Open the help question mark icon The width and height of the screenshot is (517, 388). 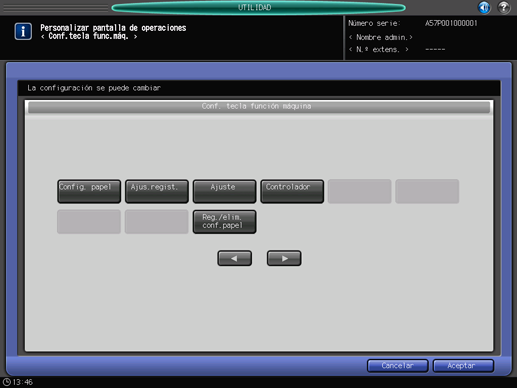(x=504, y=7)
